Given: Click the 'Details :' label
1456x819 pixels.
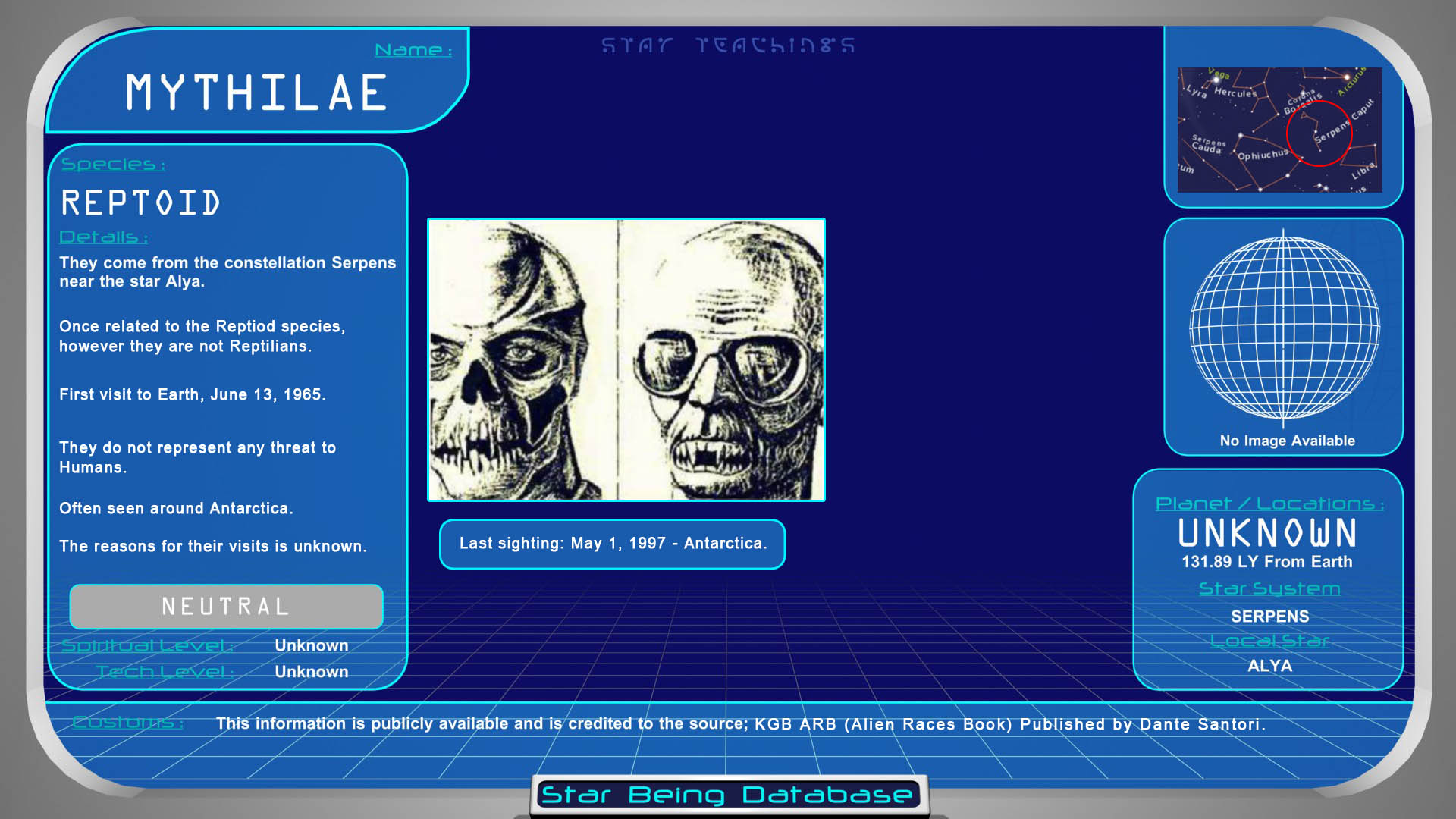Looking at the screenshot, I should (103, 237).
